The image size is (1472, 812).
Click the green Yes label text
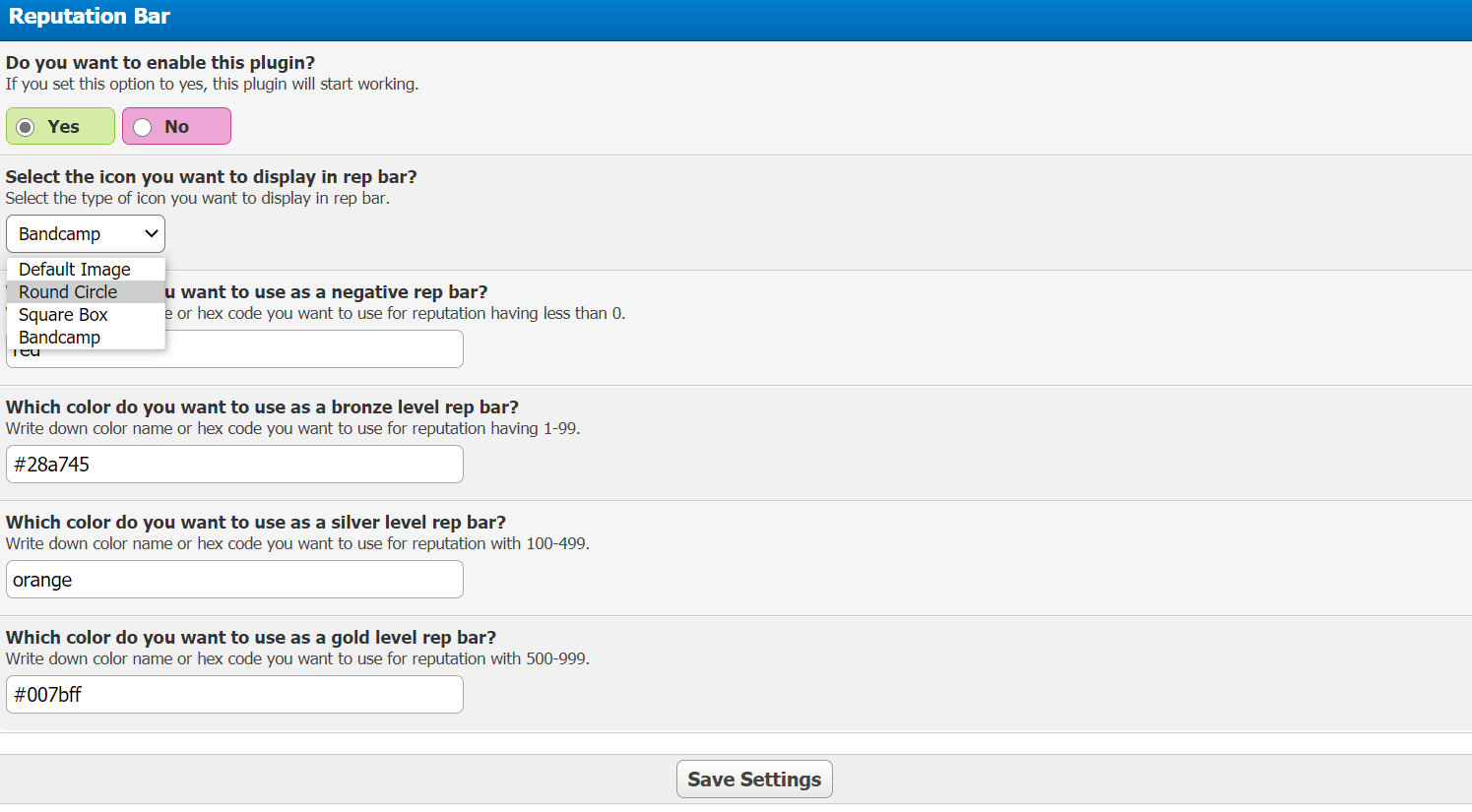64,127
